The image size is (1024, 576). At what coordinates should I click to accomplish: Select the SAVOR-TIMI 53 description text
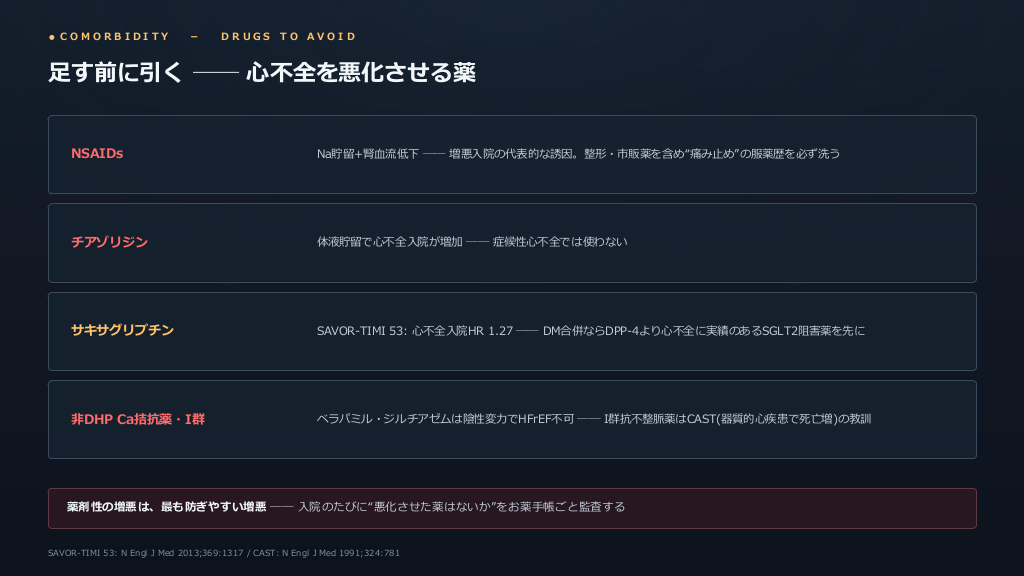pyautogui.click(x=590, y=331)
